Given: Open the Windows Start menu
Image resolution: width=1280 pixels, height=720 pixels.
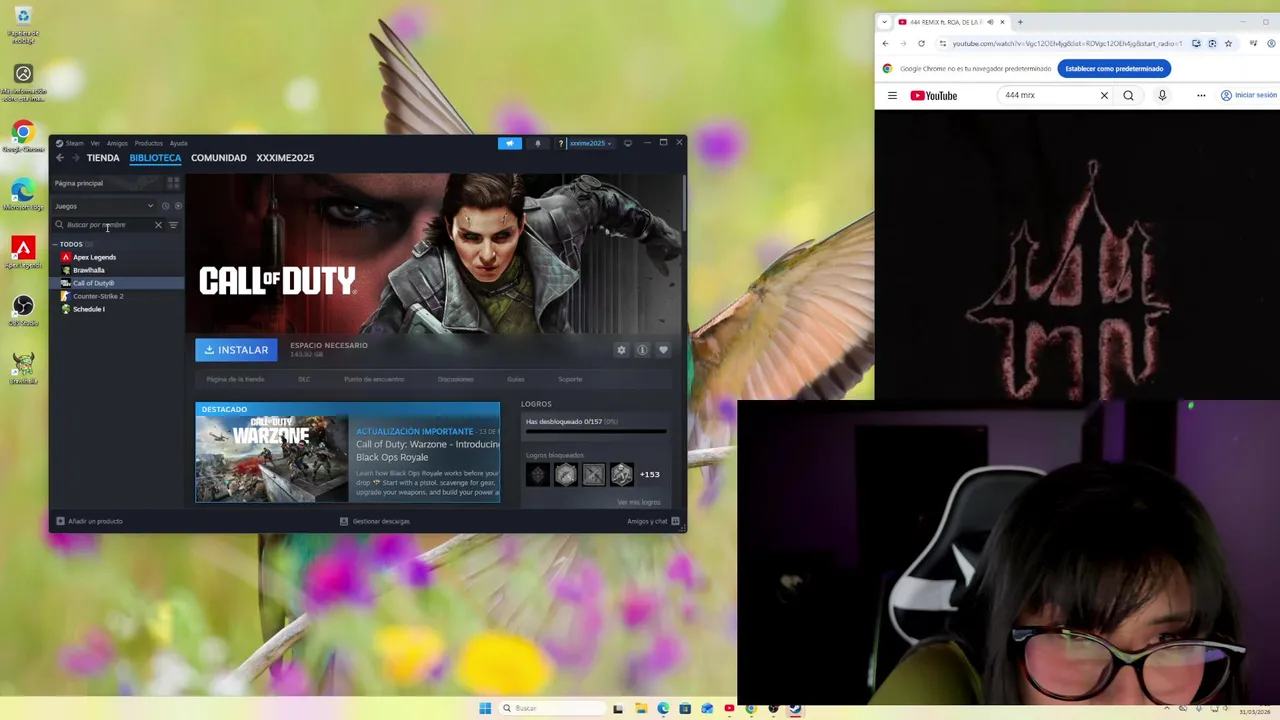Looking at the screenshot, I should (x=485, y=708).
